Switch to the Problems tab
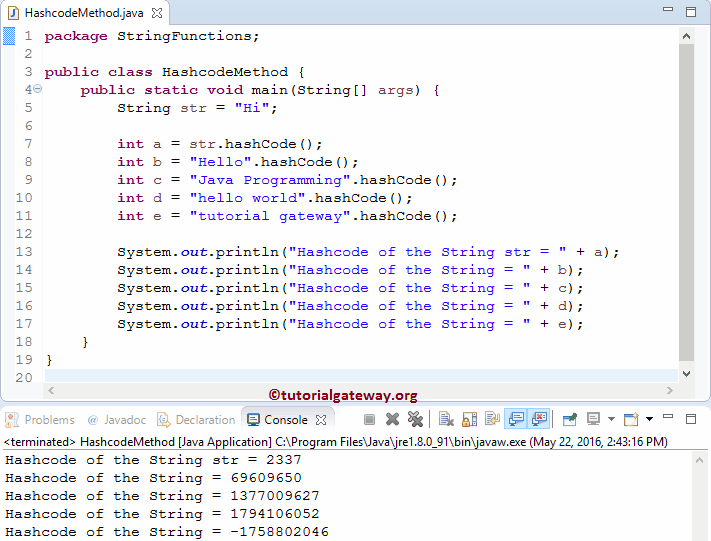 [x=40, y=420]
